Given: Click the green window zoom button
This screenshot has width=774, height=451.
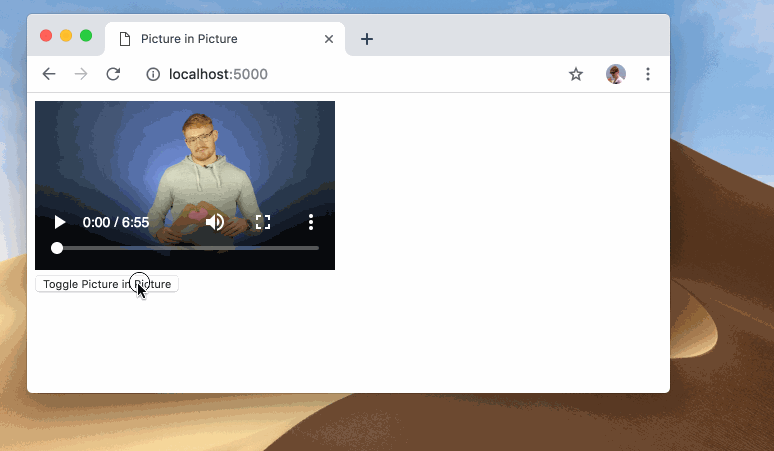Looking at the screenshot, I should click(86, 36).
